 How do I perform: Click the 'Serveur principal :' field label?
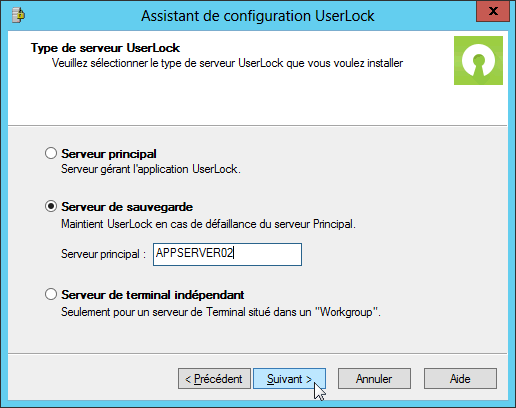pyautogui.click(x=103, y=254)
